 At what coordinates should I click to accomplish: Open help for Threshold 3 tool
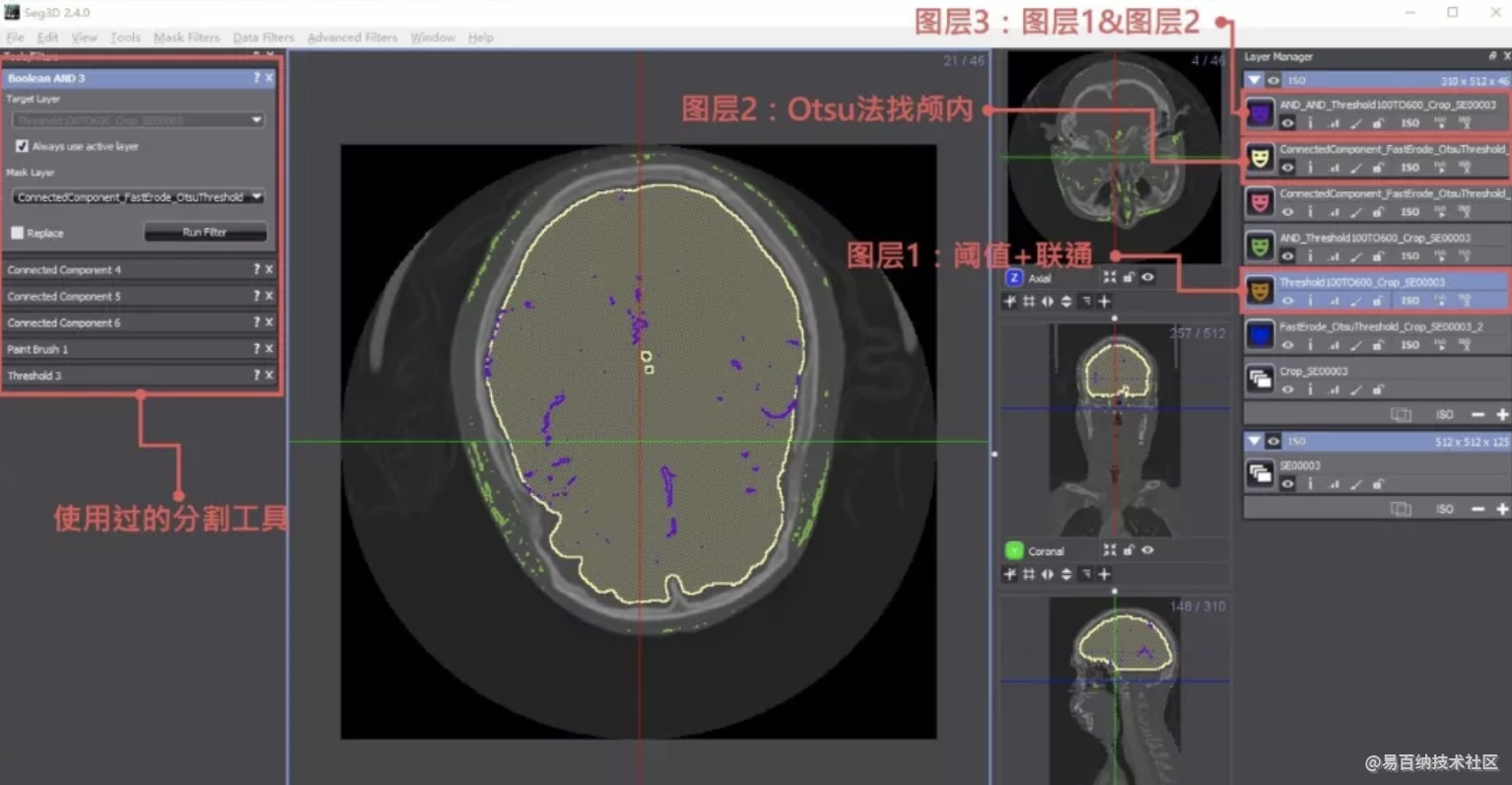pyautogui.click(x=256, y=376)
